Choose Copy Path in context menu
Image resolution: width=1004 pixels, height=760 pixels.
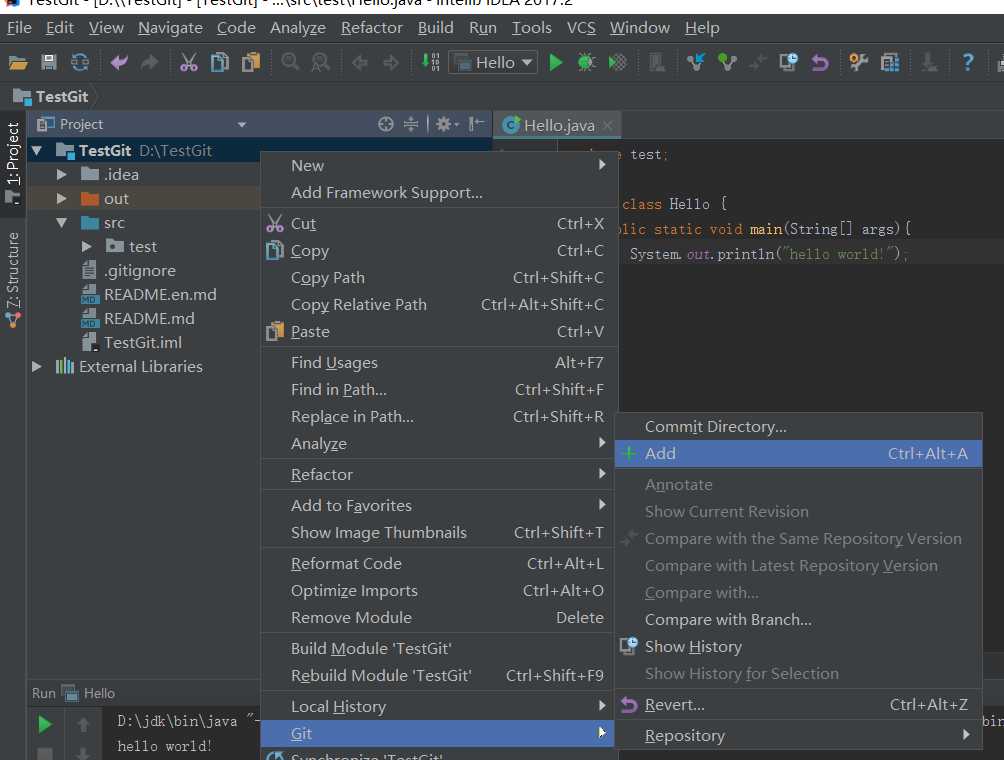pyautogui.click(x=440, y=278)
